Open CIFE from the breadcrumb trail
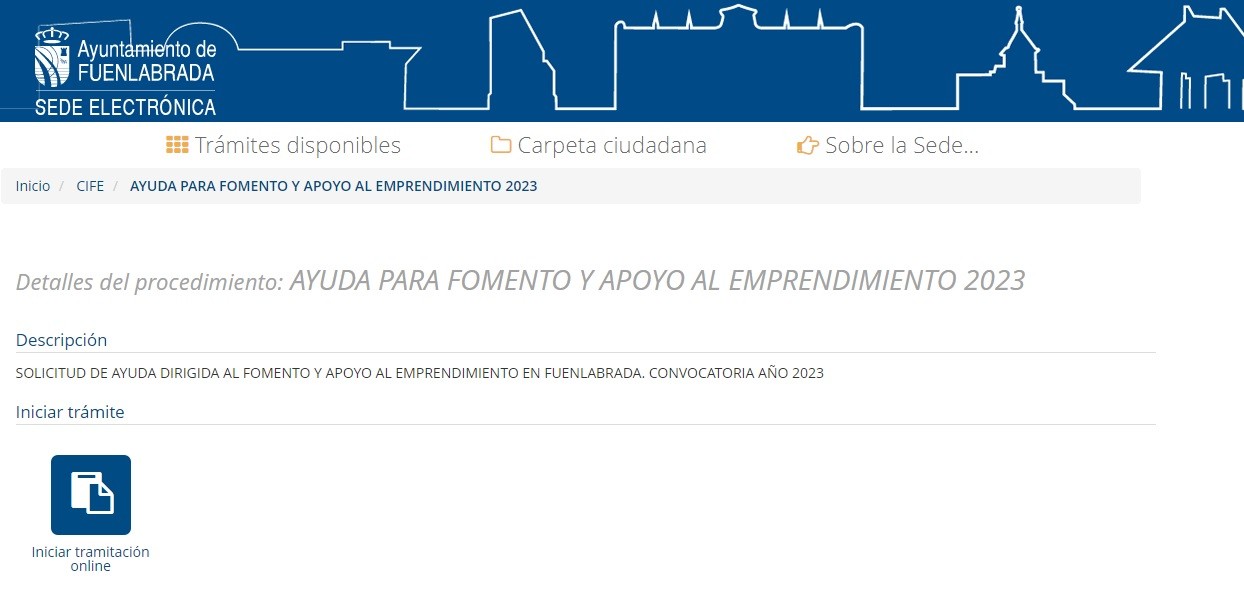 coord(90,185)
